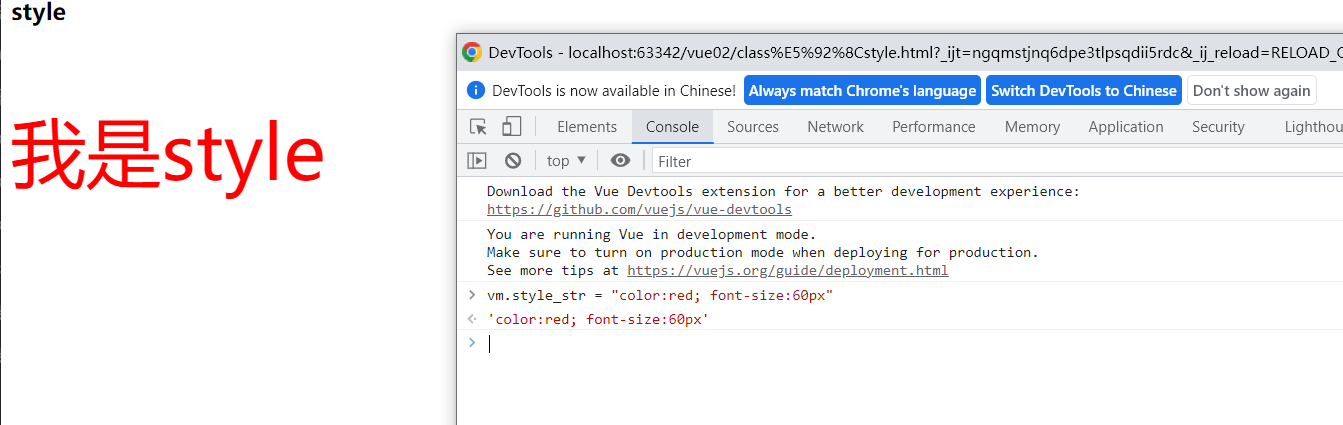Click Switch DevTools to Chinese button
The width and height of the screenshot is (1343, 425).
tap(1083, 90)
